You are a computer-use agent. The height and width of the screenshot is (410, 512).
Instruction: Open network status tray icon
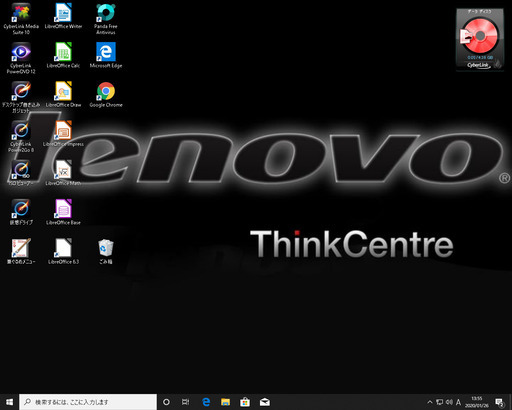(x=440, y=402)
